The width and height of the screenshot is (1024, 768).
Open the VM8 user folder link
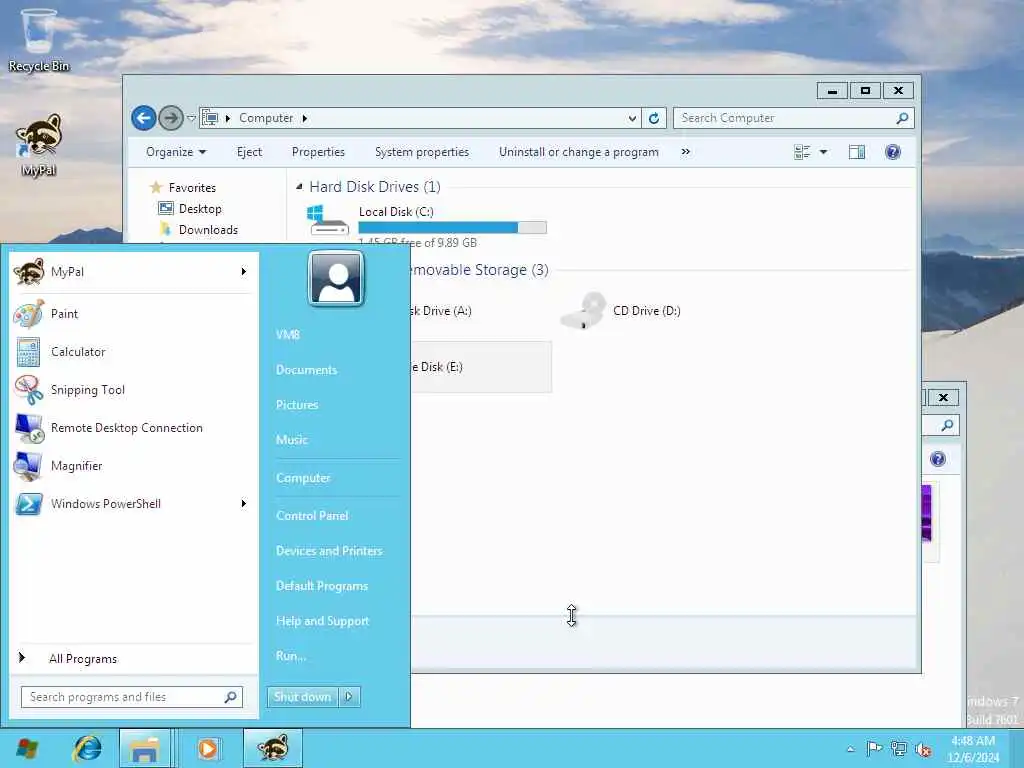click(x=287, y=335)
